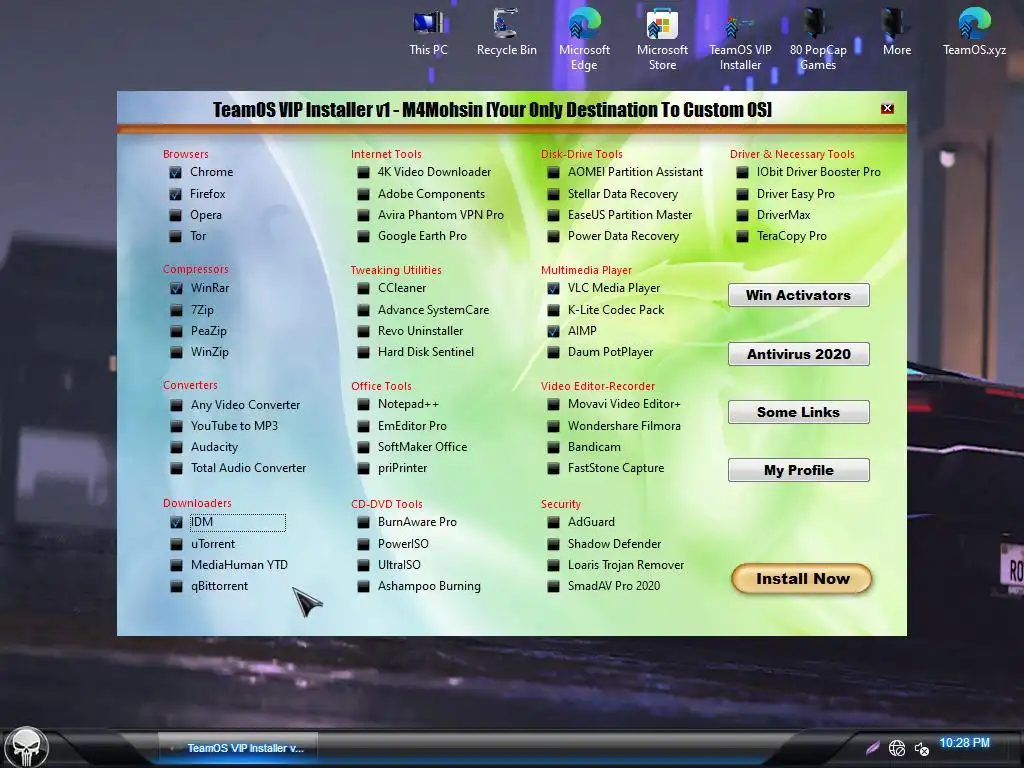Click the Some Links button
The width and height of the screenshot is (1024, 768).
(799, 412)
